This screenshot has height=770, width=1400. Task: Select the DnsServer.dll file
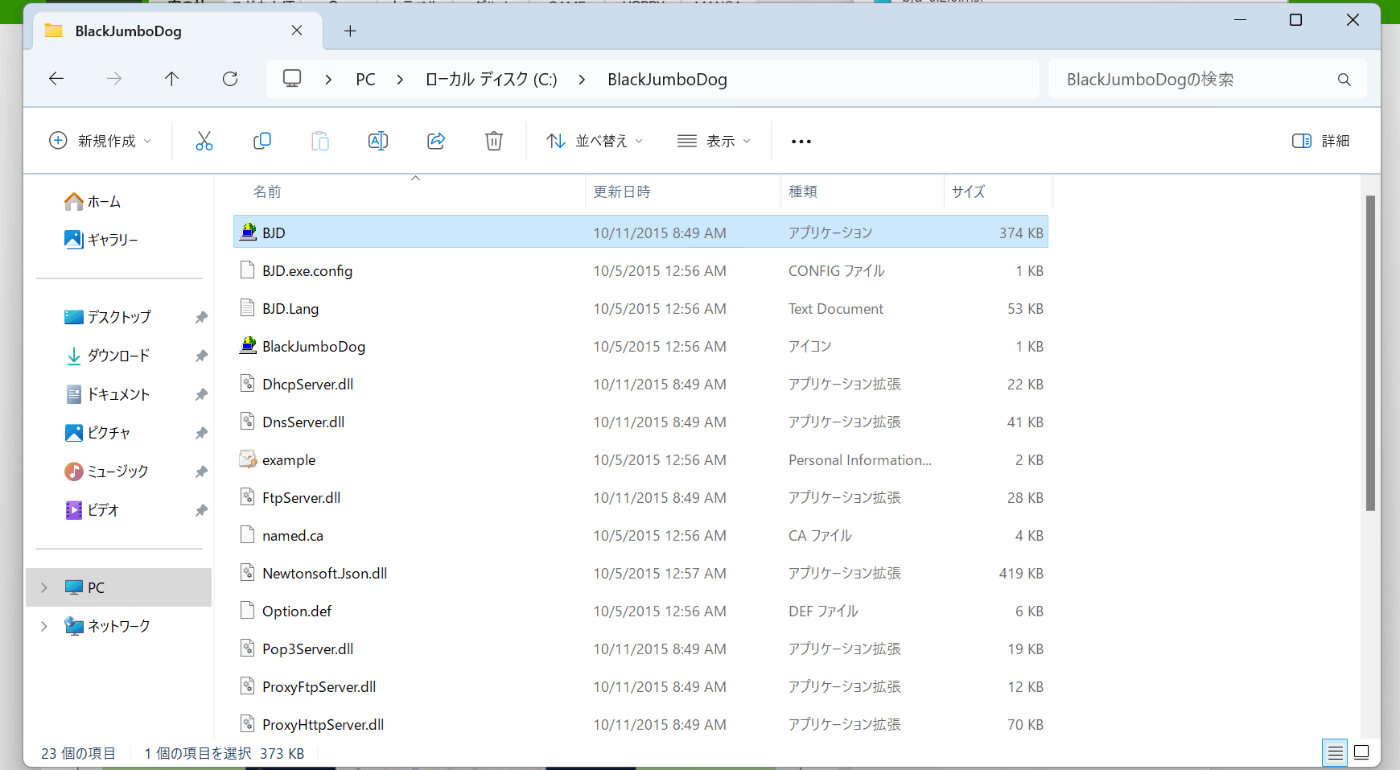(x=640, y=422)
